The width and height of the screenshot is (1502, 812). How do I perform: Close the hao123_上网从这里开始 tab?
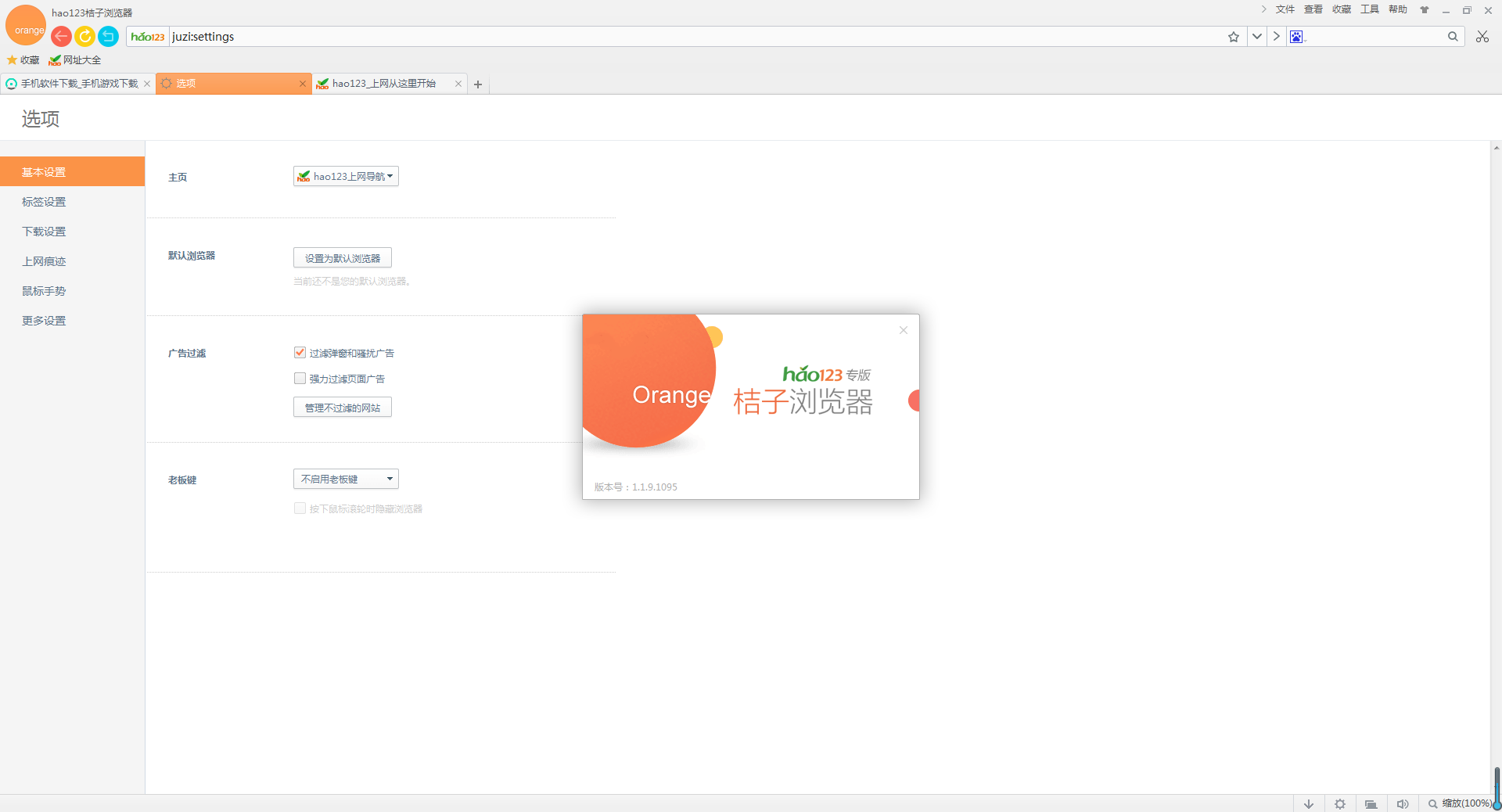458,84
